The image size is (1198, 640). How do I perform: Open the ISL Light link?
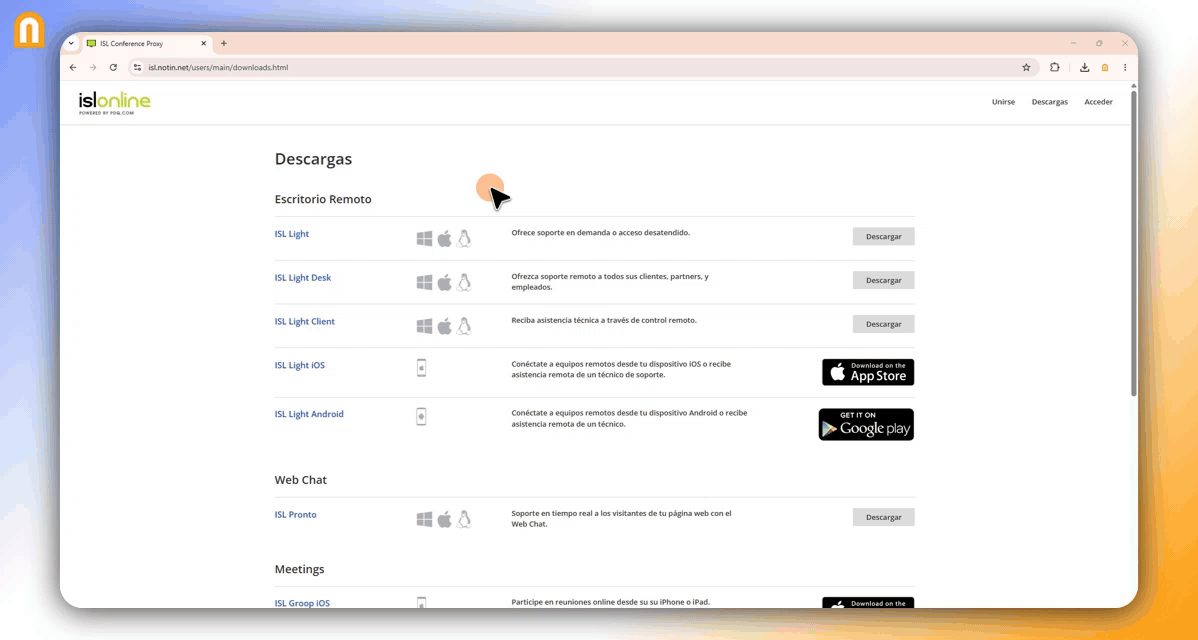tap(292, 234)
